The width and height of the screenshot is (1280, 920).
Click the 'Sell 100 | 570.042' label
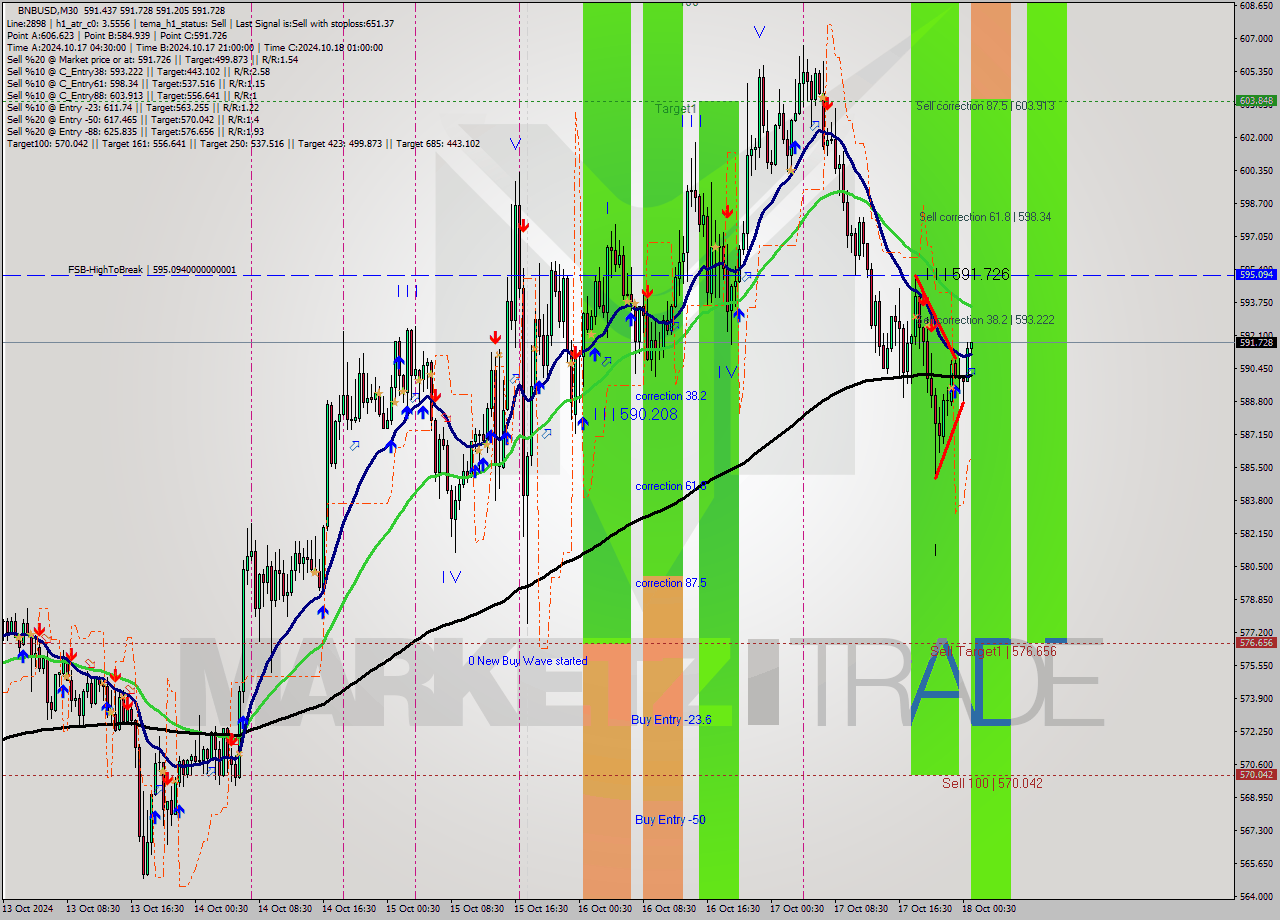pyautogui.click(x=992, y=783)
